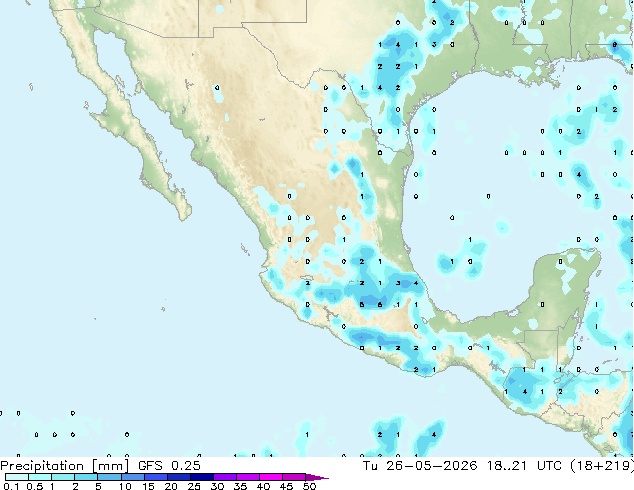Click the arrow tip beyond 50 mm
The image size is (634, 490).
click(x=317, y=477)
